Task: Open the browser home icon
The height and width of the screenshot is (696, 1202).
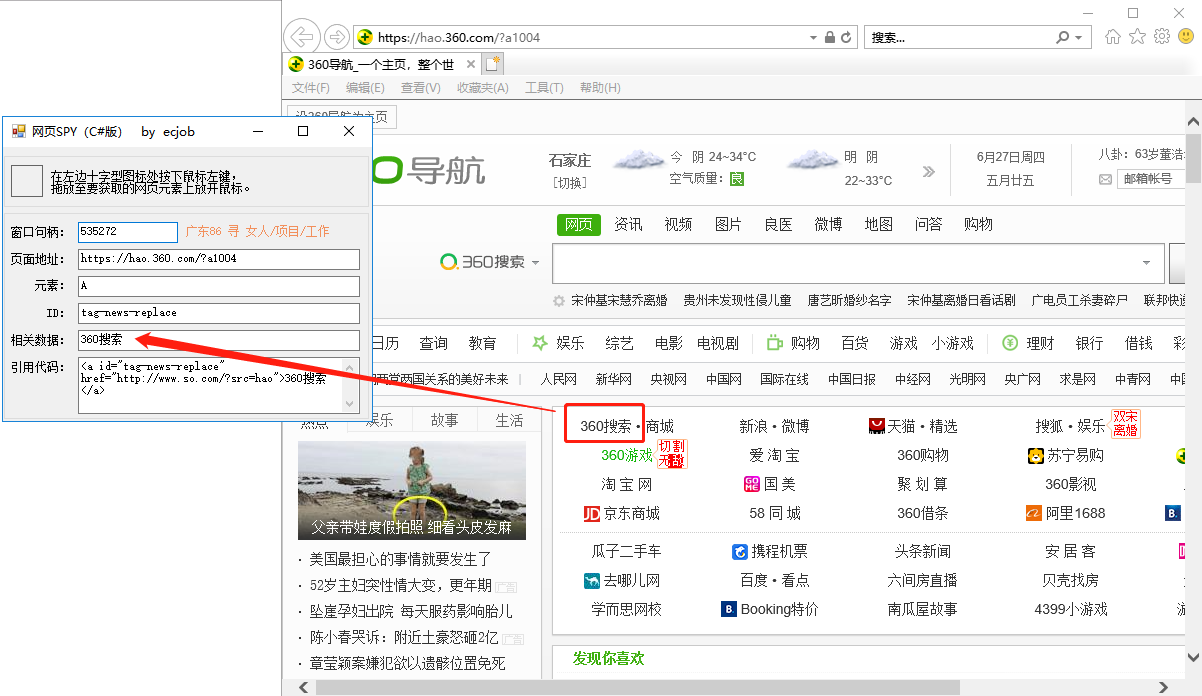Action: click(1113, 37)
